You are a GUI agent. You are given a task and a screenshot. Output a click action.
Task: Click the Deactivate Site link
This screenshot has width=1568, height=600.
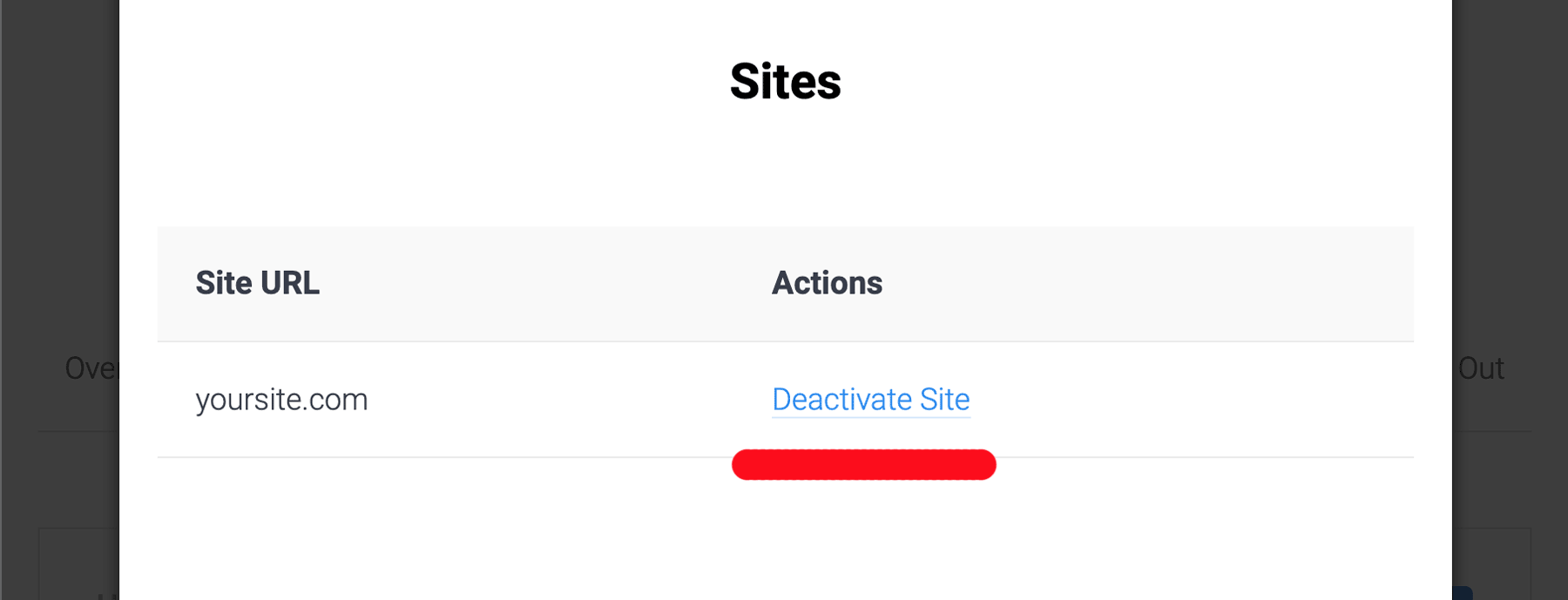point(870,400)
